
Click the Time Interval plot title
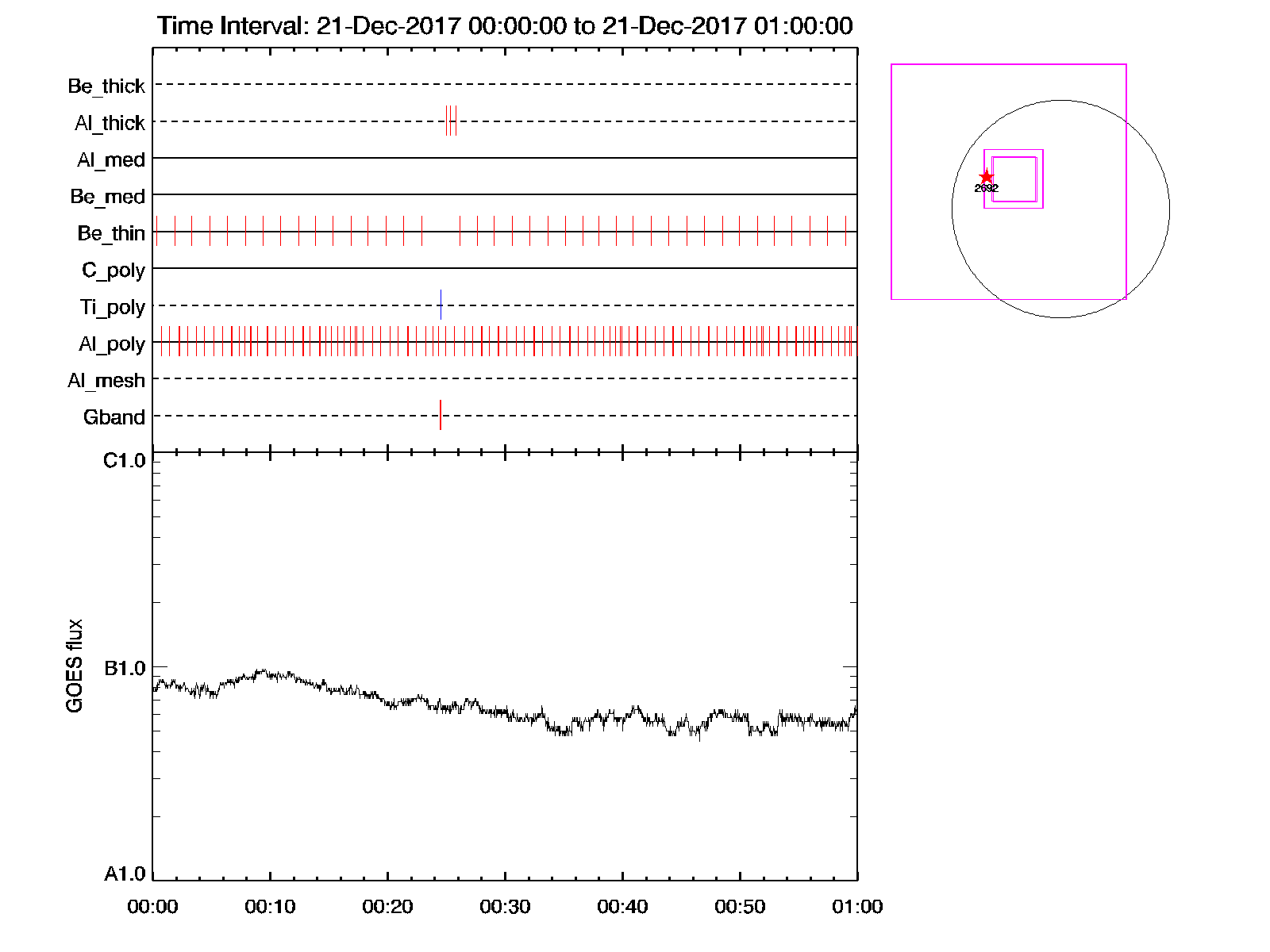pos(505,26)
